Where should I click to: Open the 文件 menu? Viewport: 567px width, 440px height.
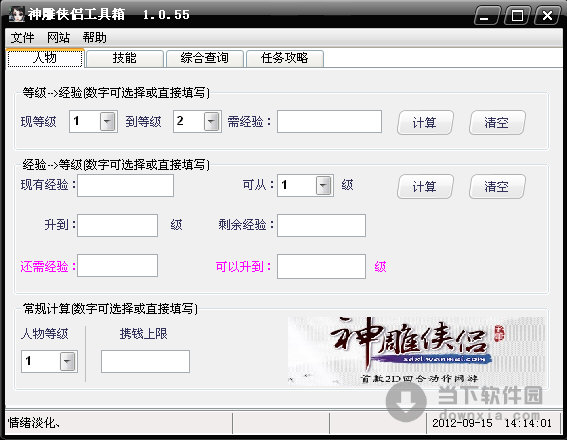(22, 38)
